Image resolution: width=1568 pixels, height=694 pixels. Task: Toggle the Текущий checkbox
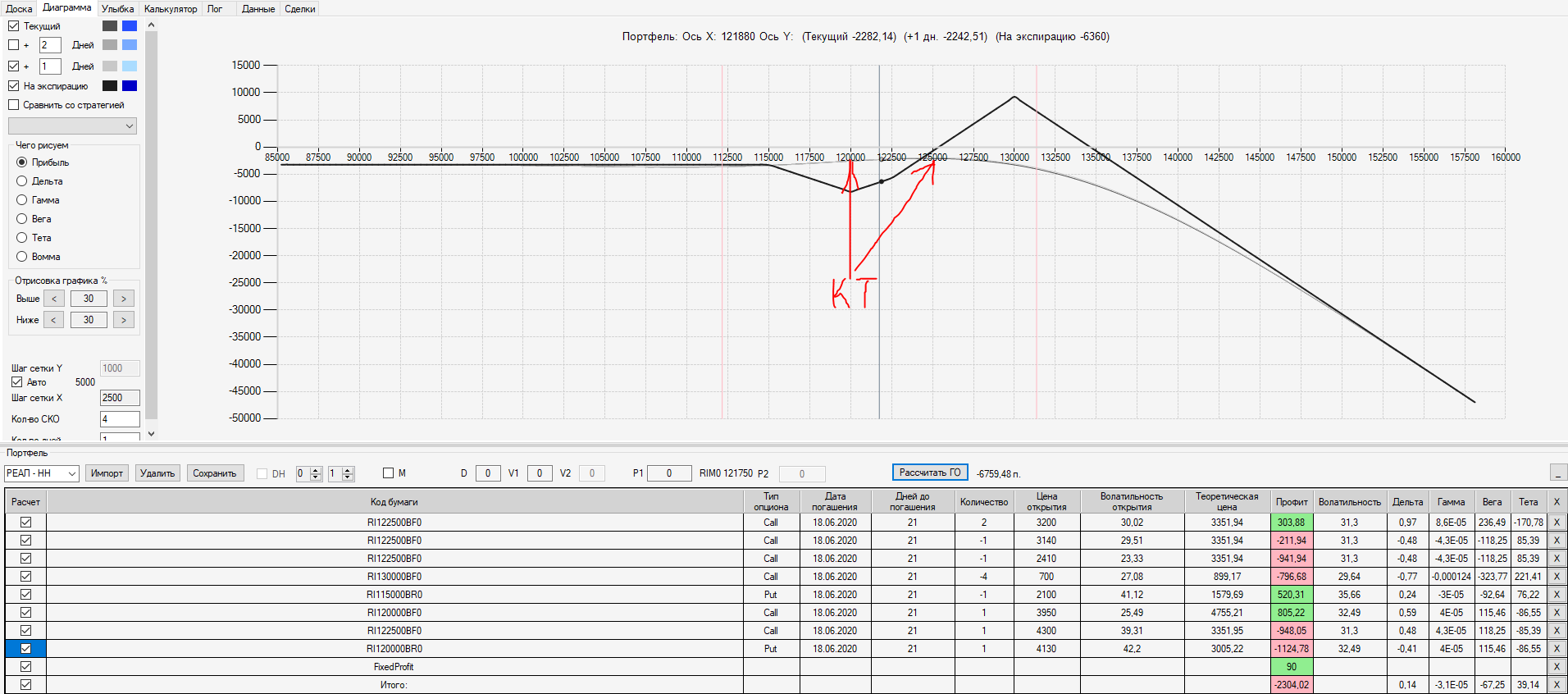tap(14, 26)
